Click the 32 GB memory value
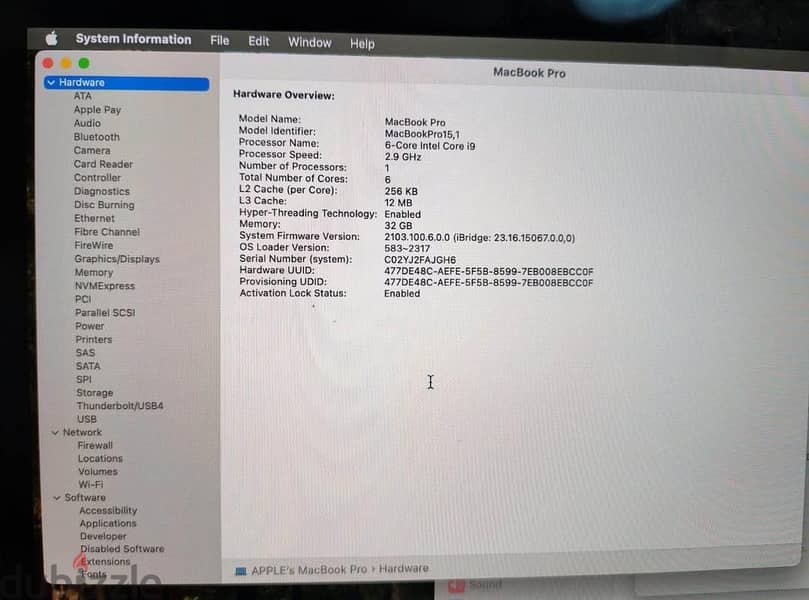 [398, 226]
